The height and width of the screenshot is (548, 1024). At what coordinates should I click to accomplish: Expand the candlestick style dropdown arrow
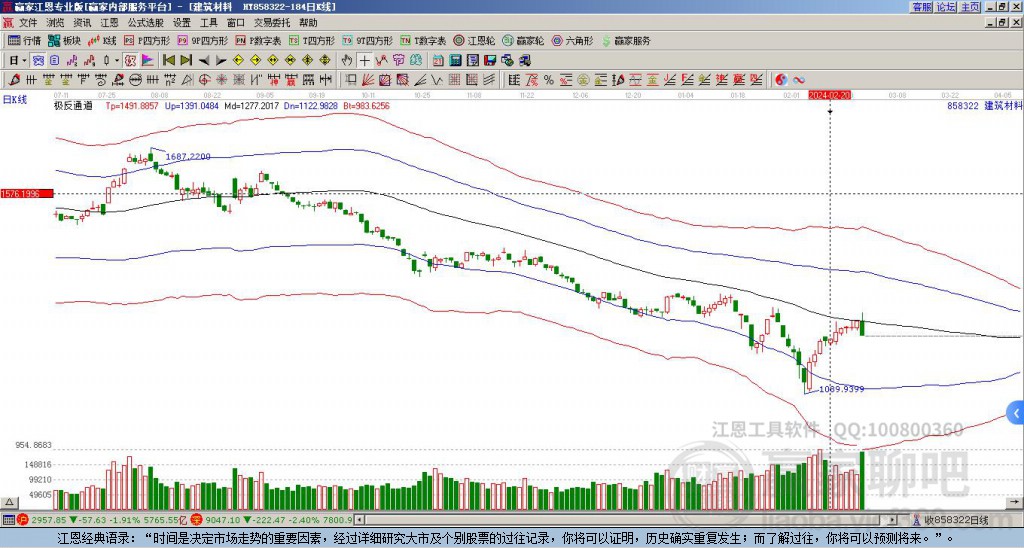[117, 60]
